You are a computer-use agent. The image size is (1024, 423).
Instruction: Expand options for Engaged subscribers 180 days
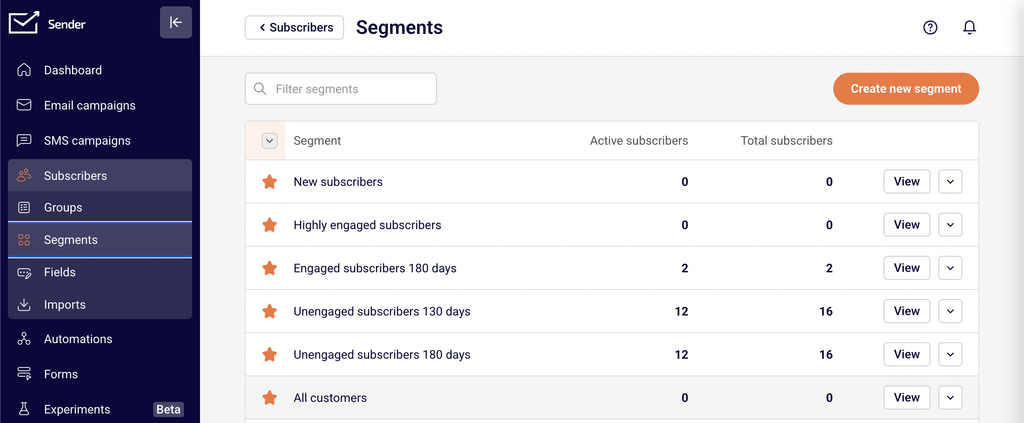point(950,268)
